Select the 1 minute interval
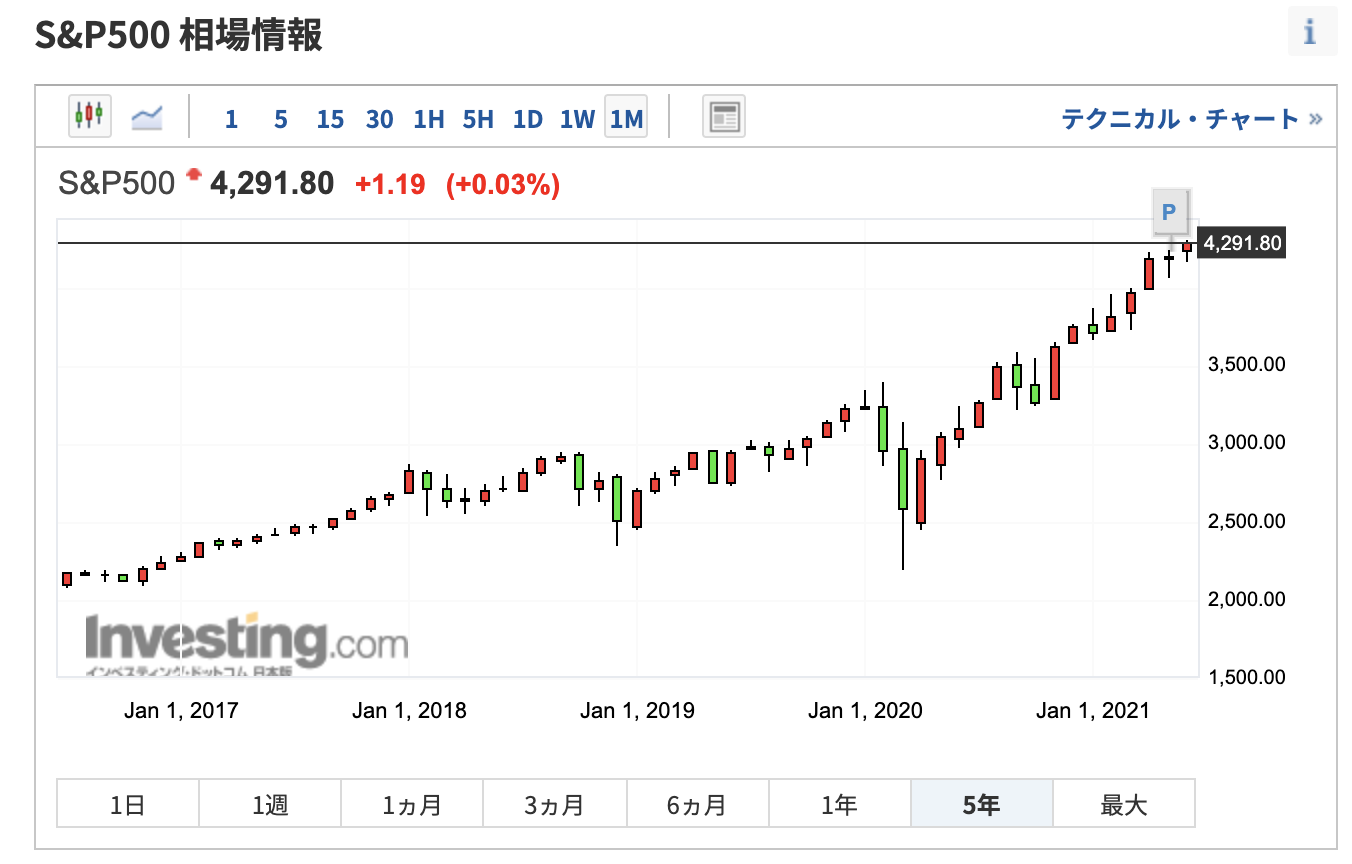 coord(231,120)
